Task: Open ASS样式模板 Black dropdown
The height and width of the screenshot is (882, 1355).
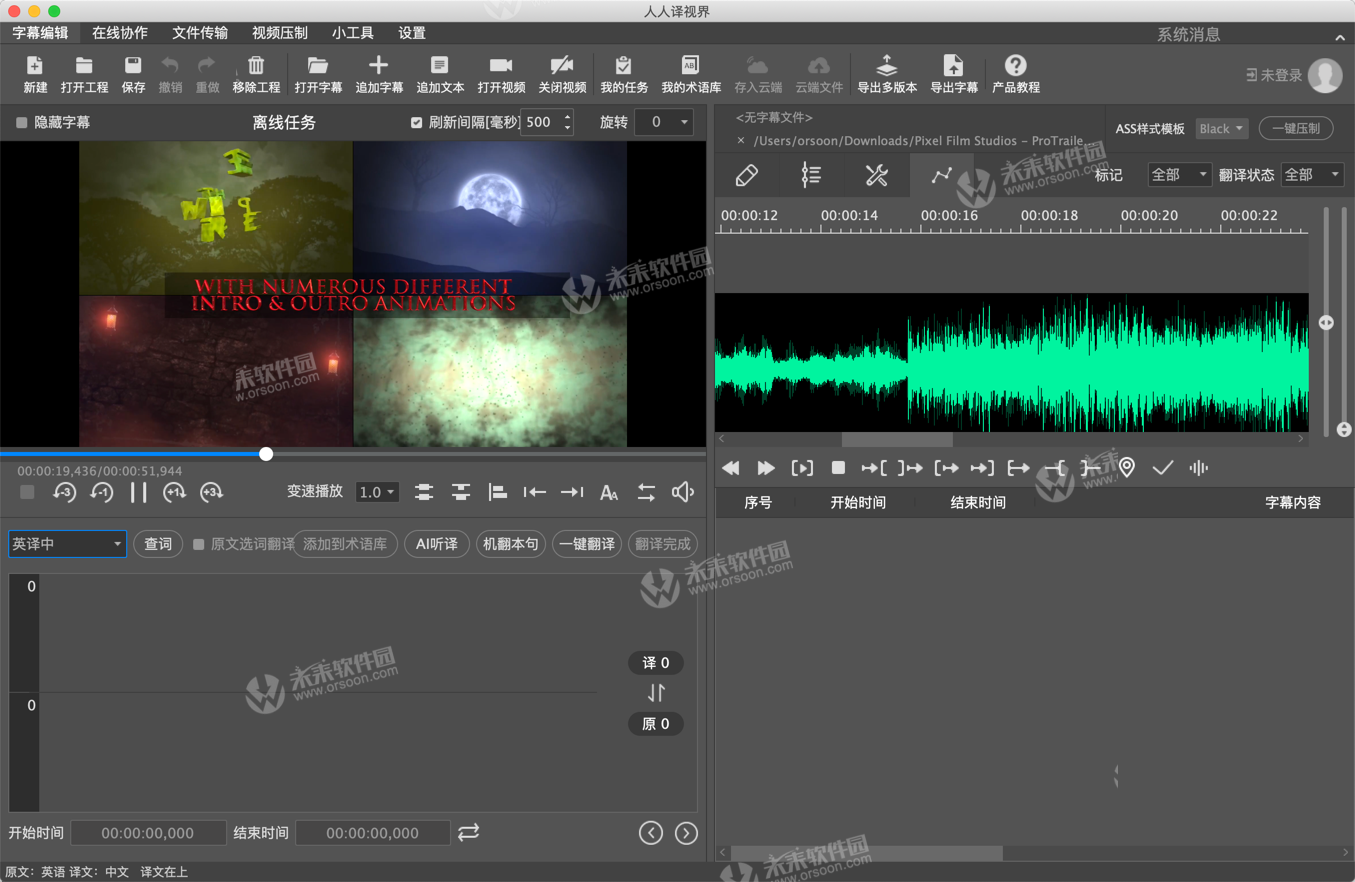Action: point(1222,128)
